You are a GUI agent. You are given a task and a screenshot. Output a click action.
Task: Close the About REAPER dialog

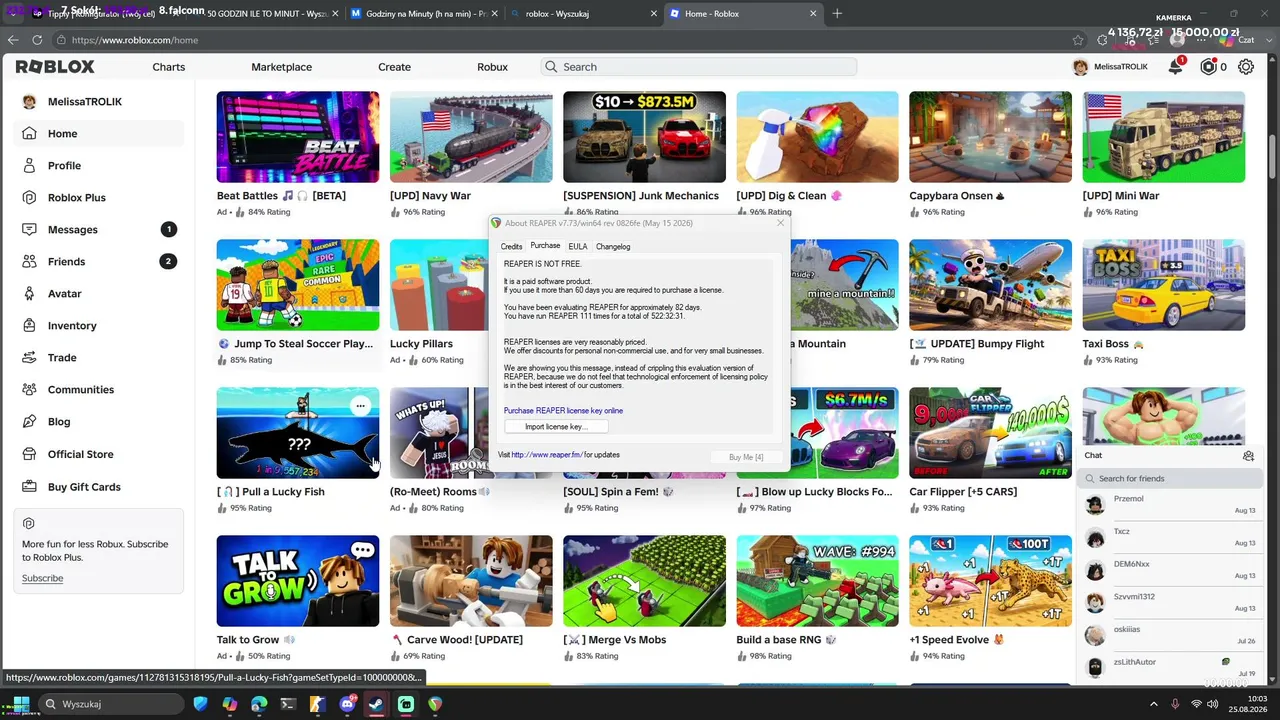tap(780, 223)
